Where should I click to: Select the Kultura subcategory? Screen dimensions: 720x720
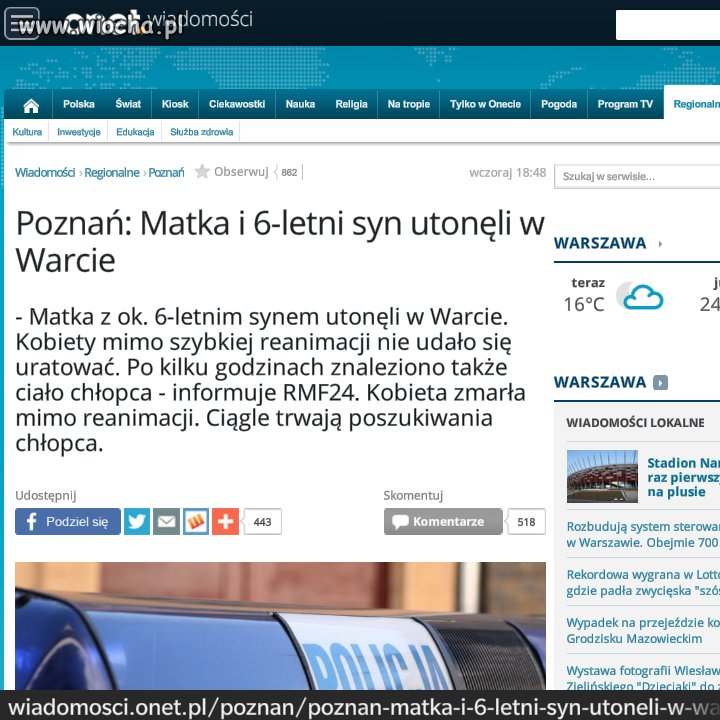(27, 132)
